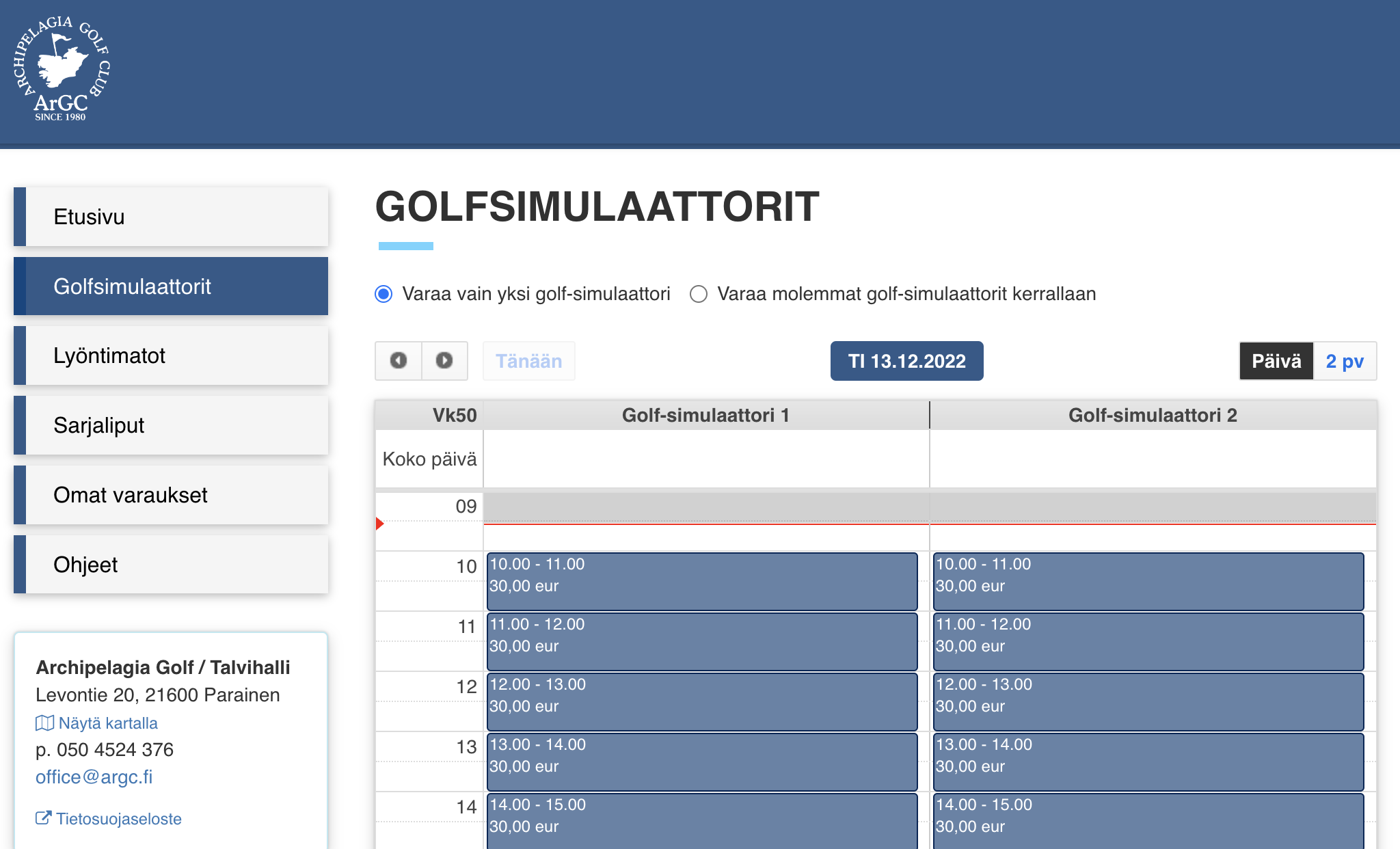Click Archipelagia Golf / Talvihalli title
1400x849 pixels.
[x=163, y=667]
